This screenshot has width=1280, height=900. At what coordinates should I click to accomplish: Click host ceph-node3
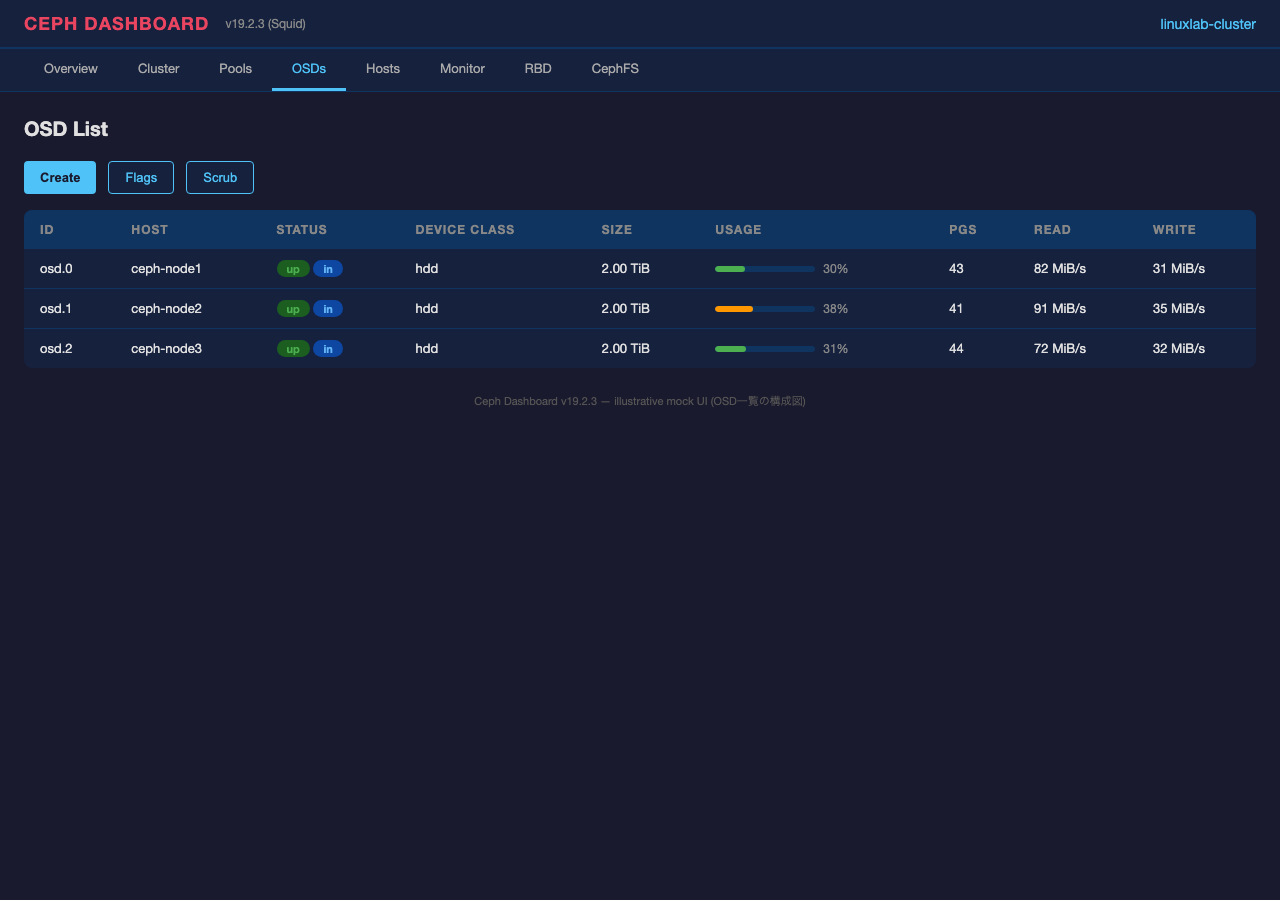pyautogui.click(x=166, y=349)
